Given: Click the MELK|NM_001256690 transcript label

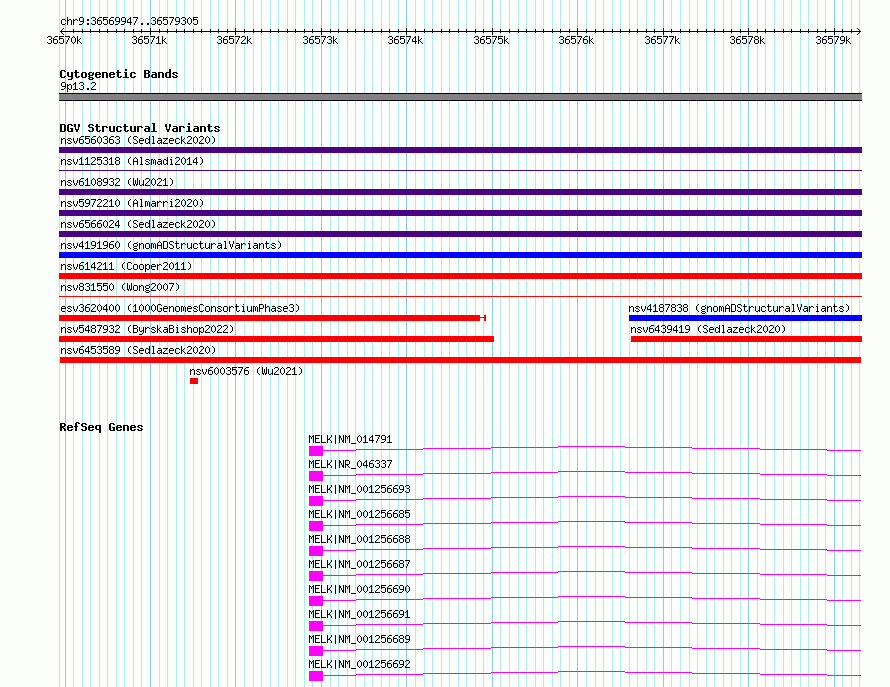Looking at the screenshot, I should tap(359, 589).
